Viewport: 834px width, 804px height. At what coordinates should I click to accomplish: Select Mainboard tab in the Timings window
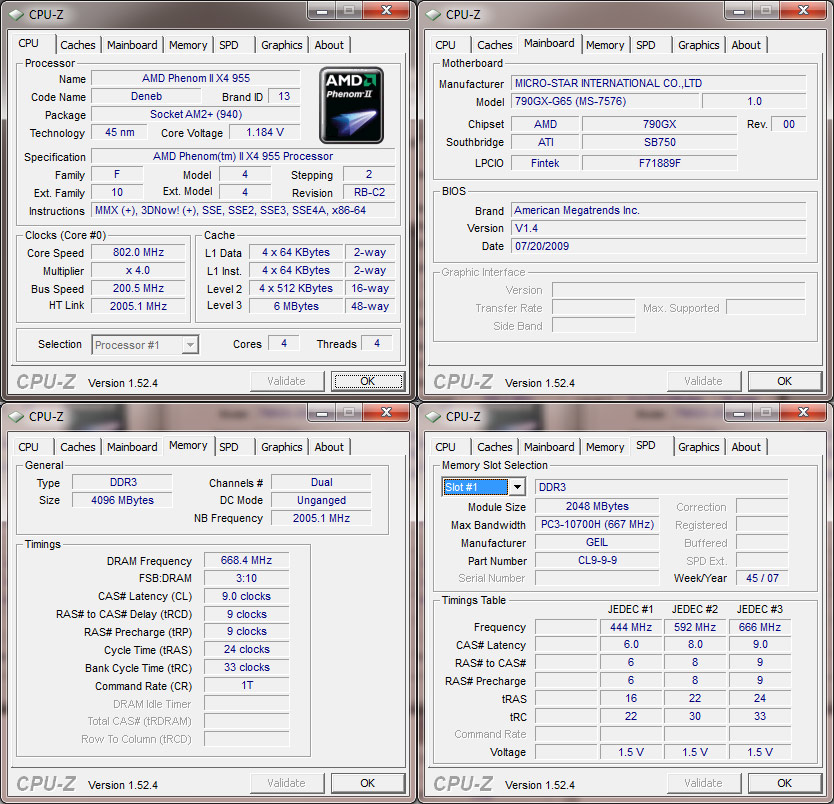click(x=132, y=447)
